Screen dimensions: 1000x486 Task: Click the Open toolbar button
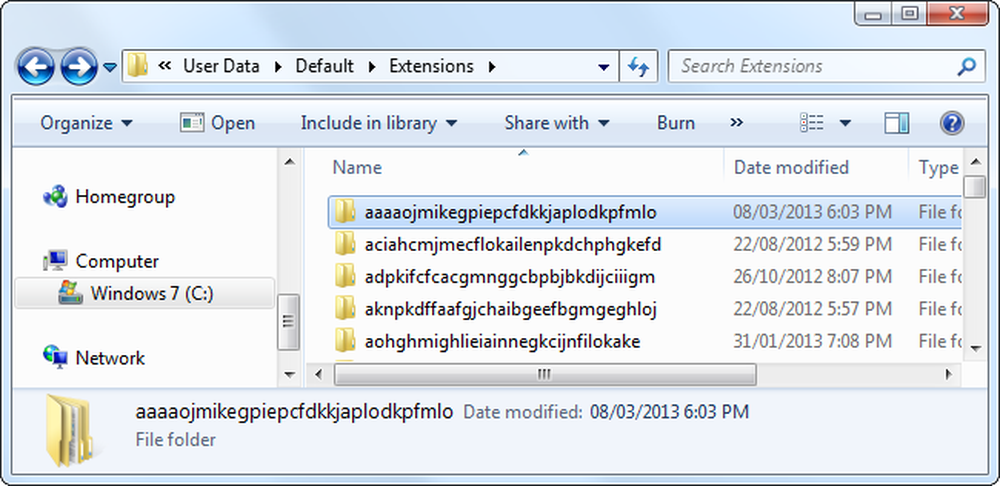(x=217, y=123)
